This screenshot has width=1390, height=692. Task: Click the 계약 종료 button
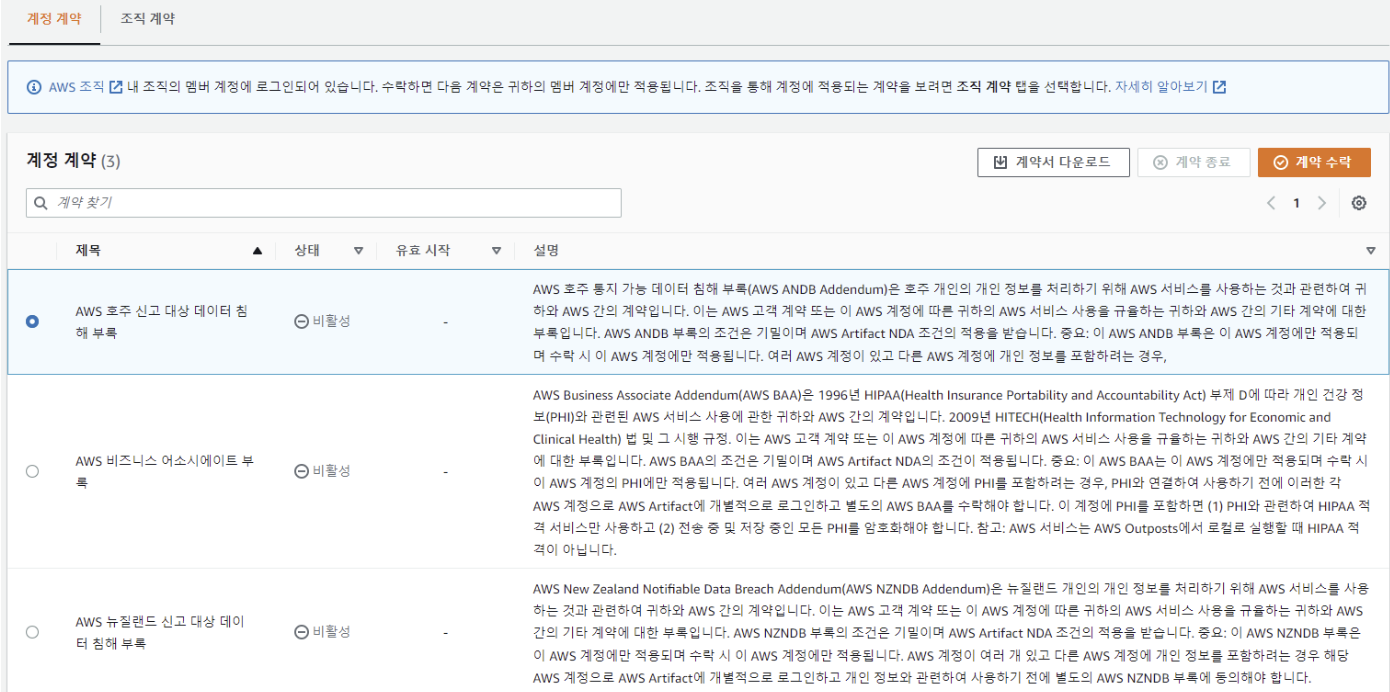(1193, 162)
